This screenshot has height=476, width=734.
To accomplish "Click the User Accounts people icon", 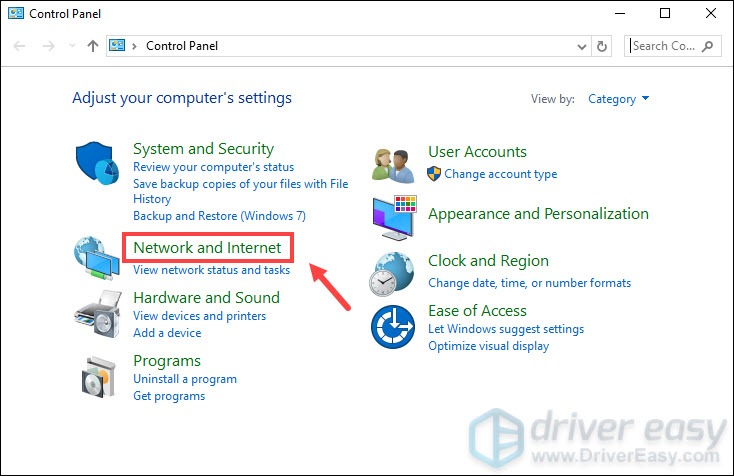I will click(x=393, y=162).
